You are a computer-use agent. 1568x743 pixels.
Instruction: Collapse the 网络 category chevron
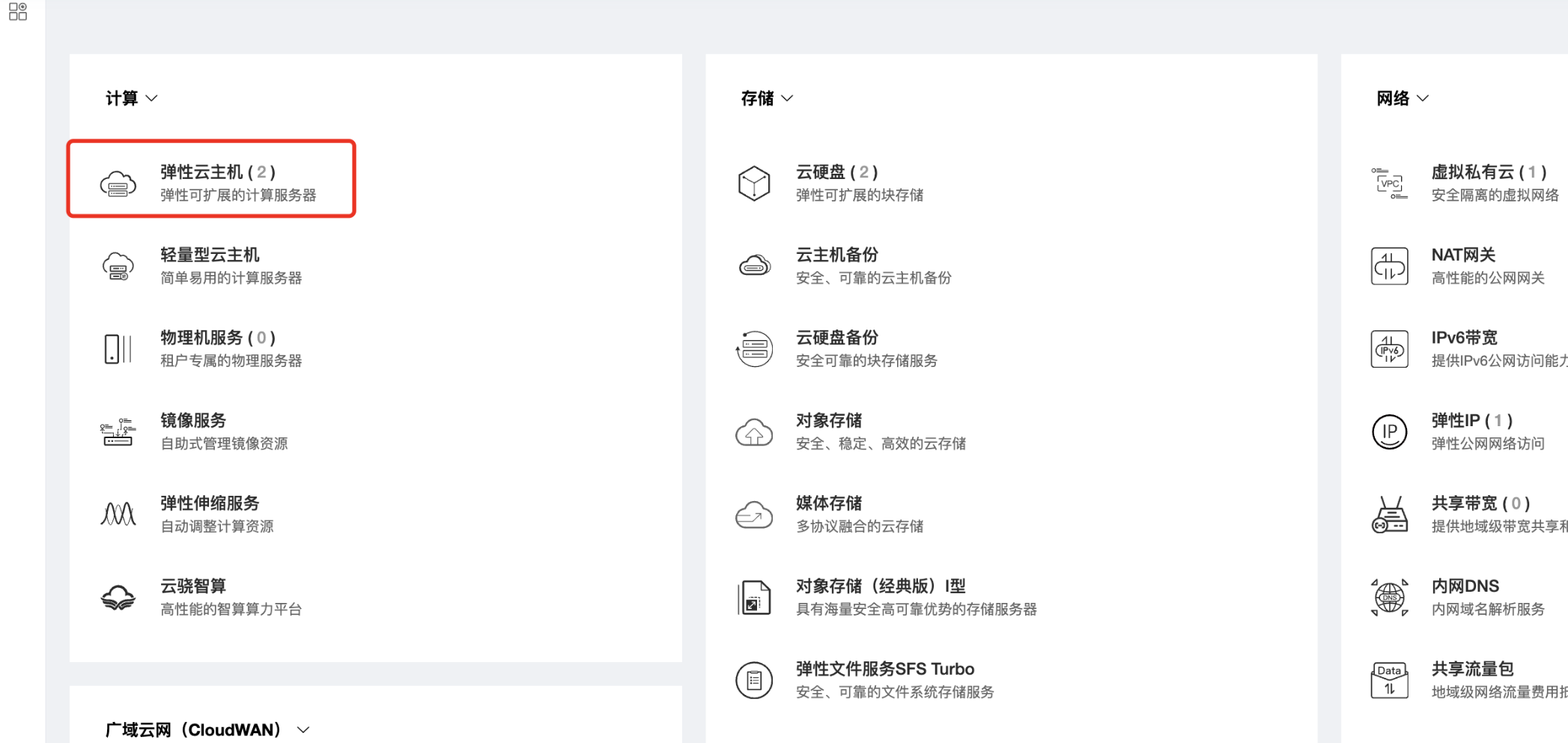pos(1423,98)
